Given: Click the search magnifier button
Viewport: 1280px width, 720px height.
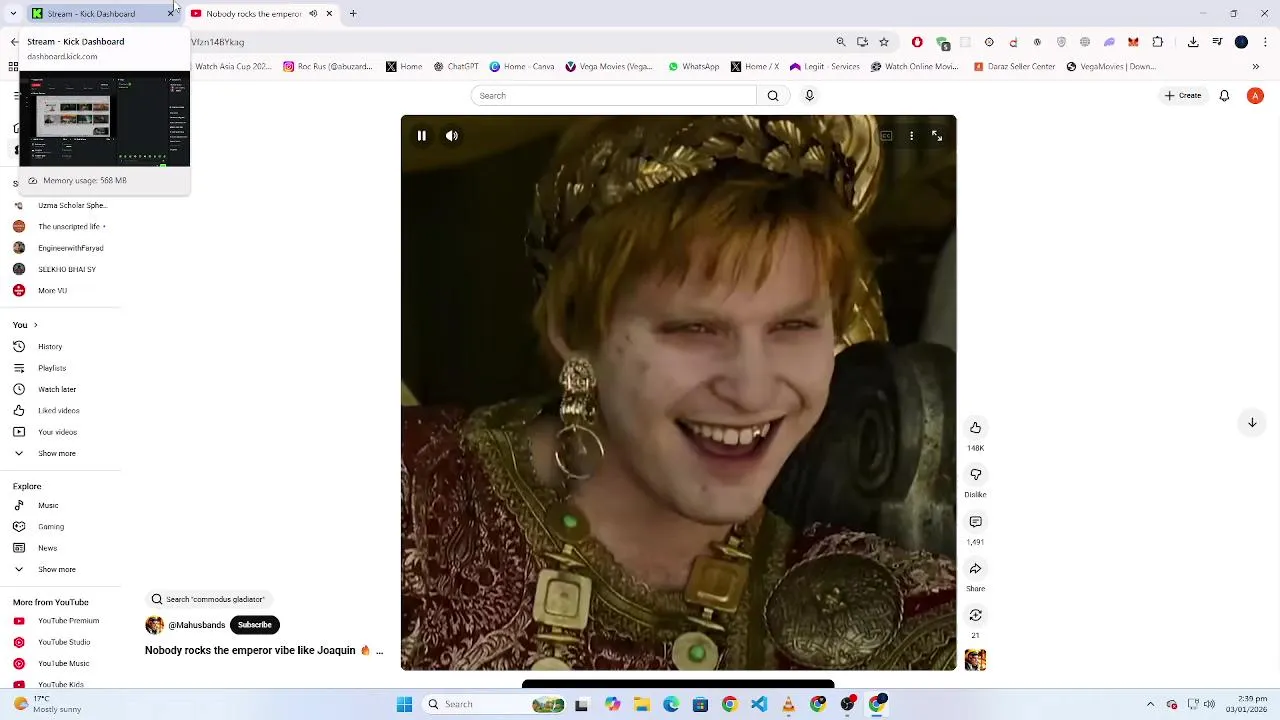Looking at the screenshot, I should 773,96.
